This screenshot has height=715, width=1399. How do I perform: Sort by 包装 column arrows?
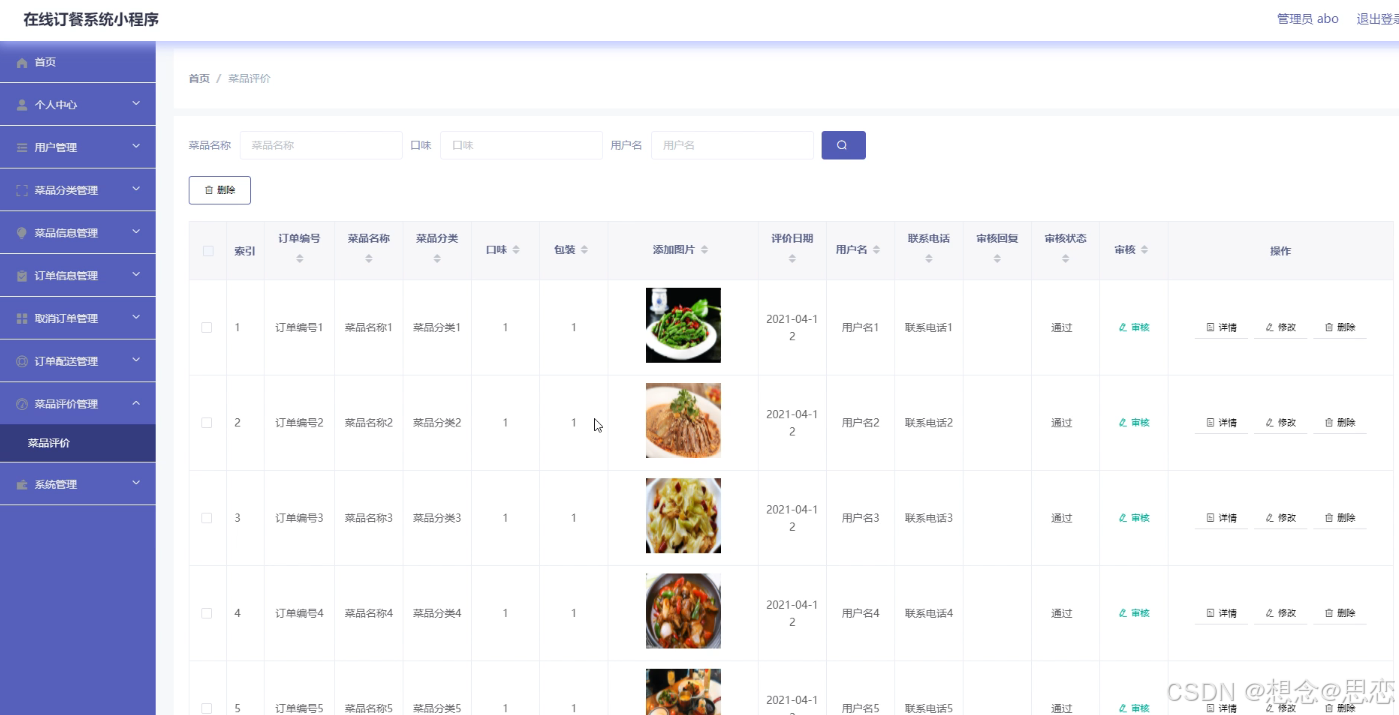(584, 250)
